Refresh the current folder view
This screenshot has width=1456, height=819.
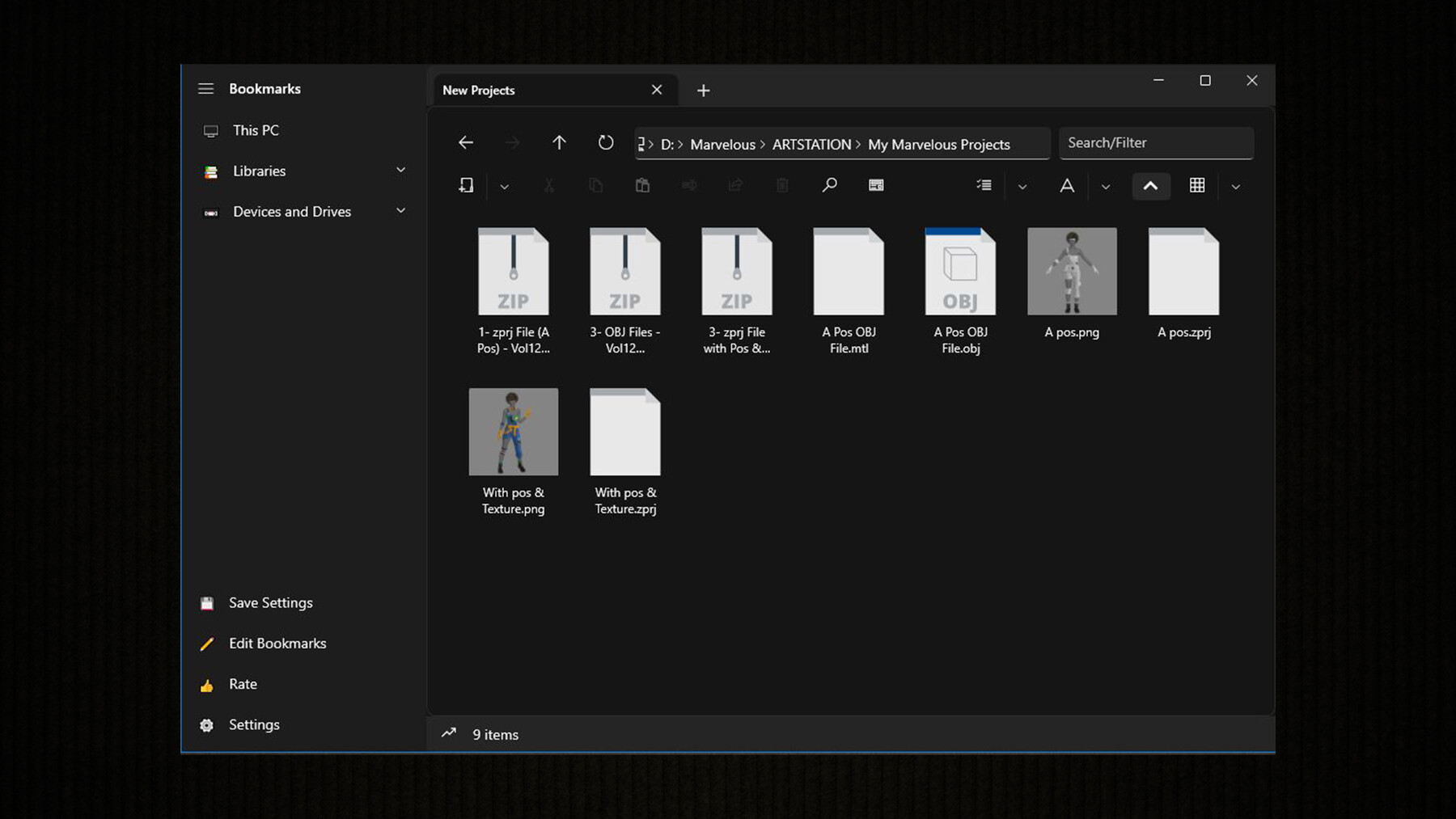[605, 143]
